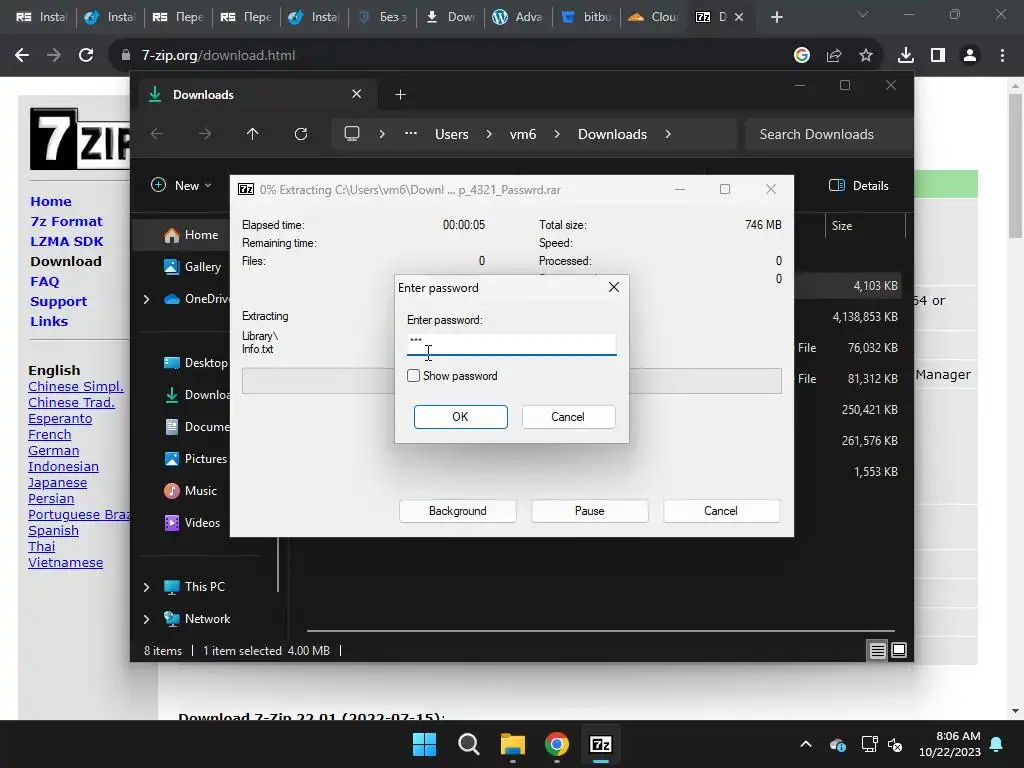
Task: Open Chrome tab search dropdown arrow
Action: (863, 15)
